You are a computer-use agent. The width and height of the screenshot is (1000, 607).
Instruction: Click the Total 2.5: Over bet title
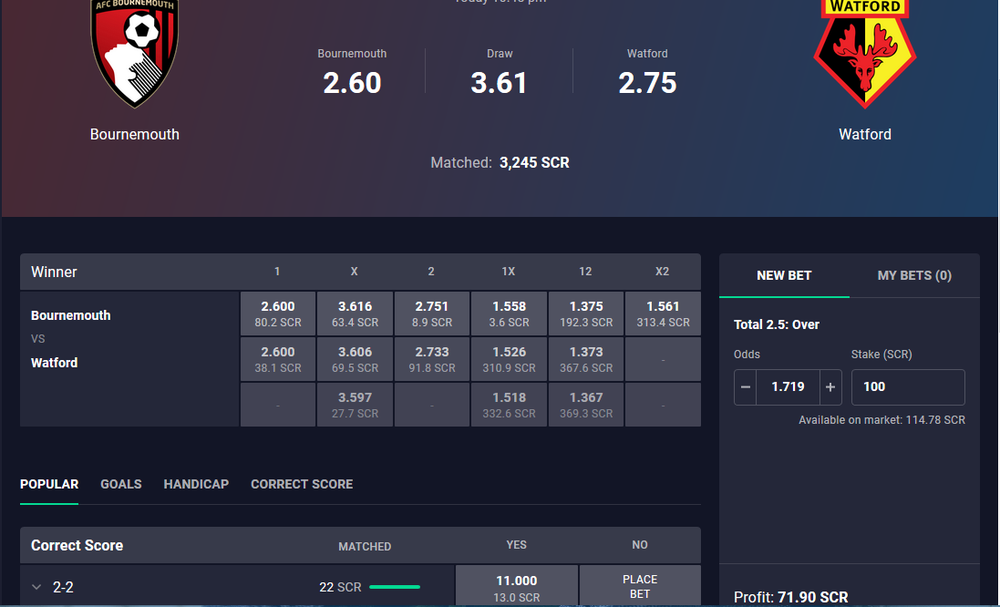click(x=777, y=325)
